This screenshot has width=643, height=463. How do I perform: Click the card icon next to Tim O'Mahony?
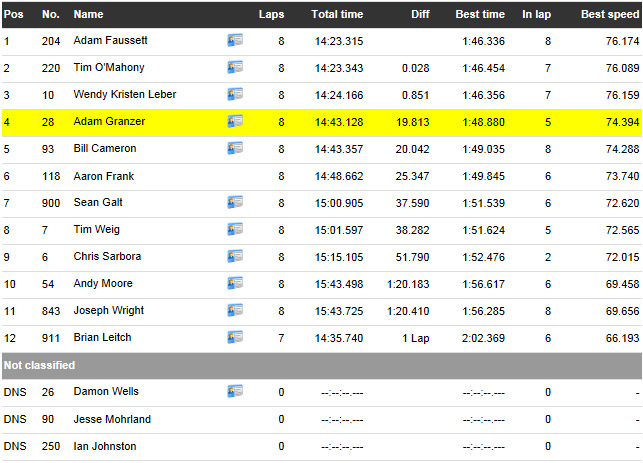coord(235,68)
